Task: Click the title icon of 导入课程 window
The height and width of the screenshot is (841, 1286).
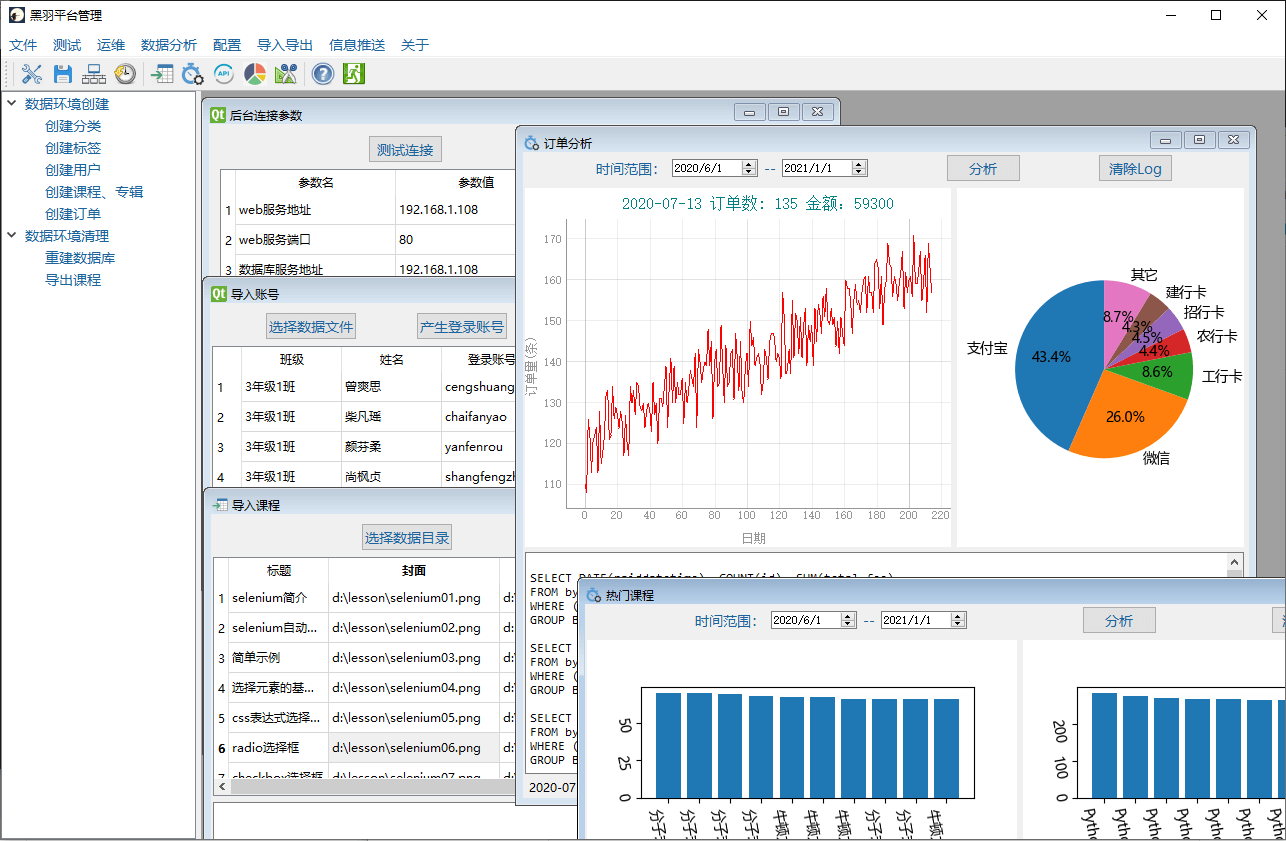Action: 219,505
